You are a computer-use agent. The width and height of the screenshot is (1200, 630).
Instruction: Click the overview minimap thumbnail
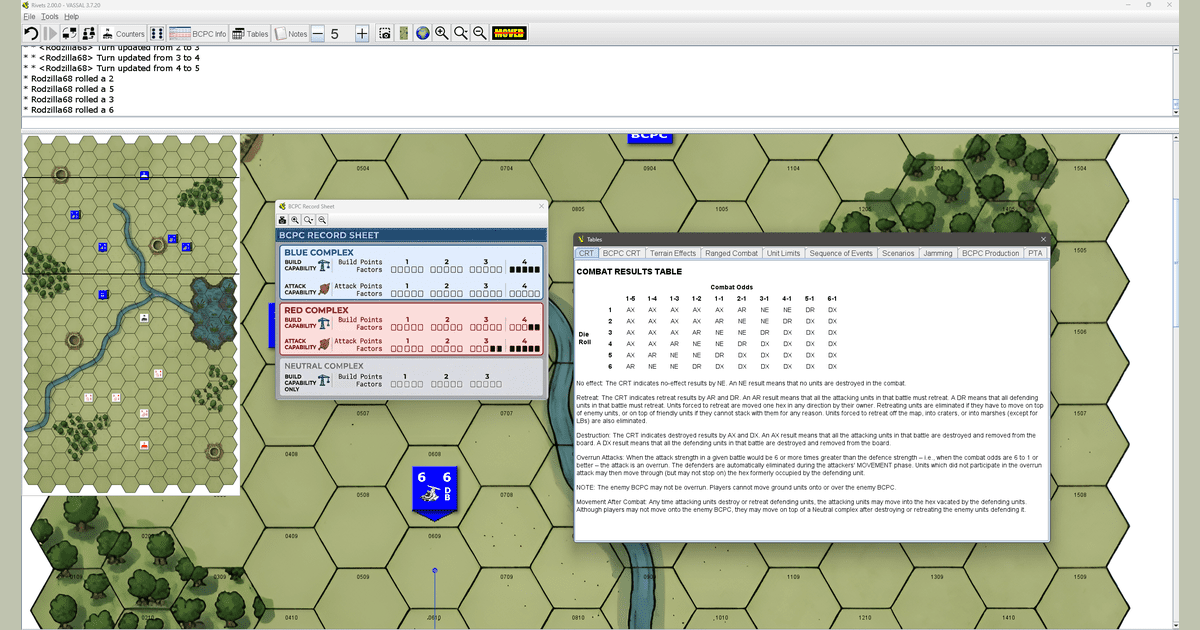tap(131, 315)
